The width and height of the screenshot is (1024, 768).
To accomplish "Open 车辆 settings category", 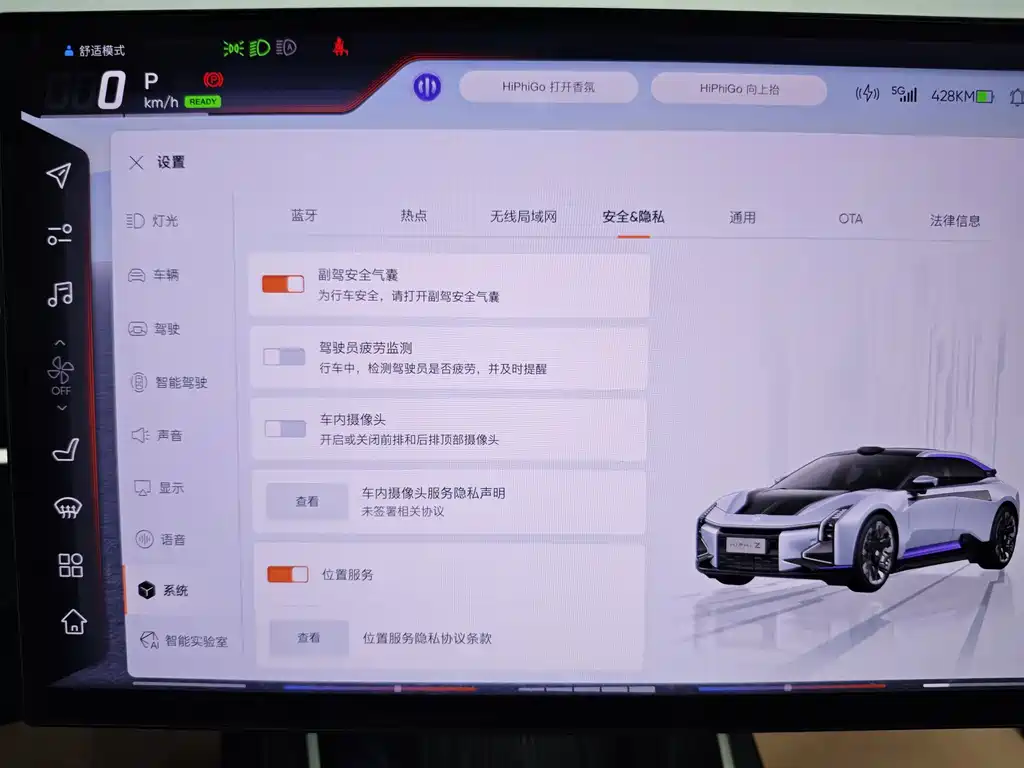I will point(153,275).
